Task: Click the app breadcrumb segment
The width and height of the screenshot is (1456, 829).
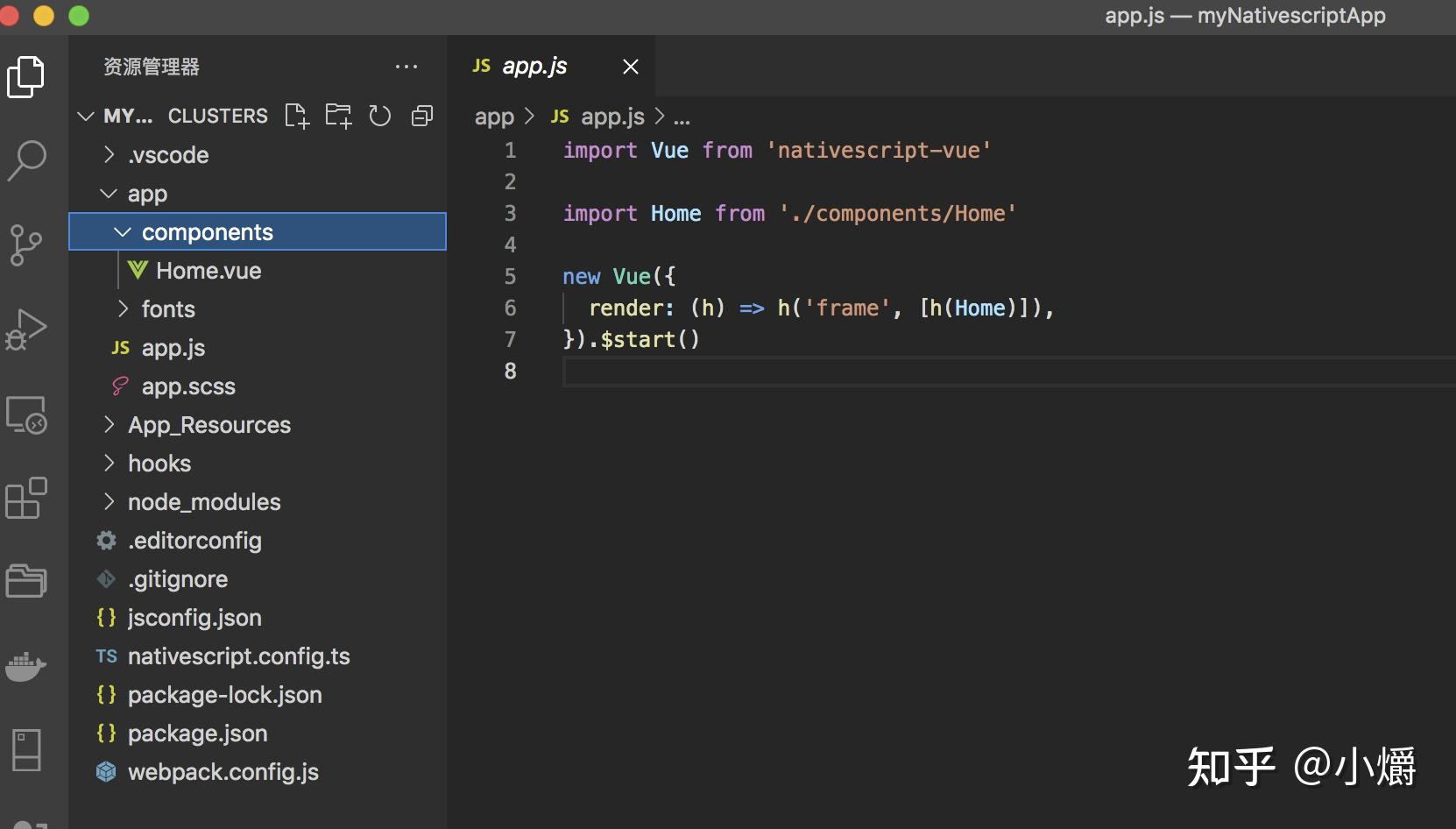Action: [x=494, y=117]
